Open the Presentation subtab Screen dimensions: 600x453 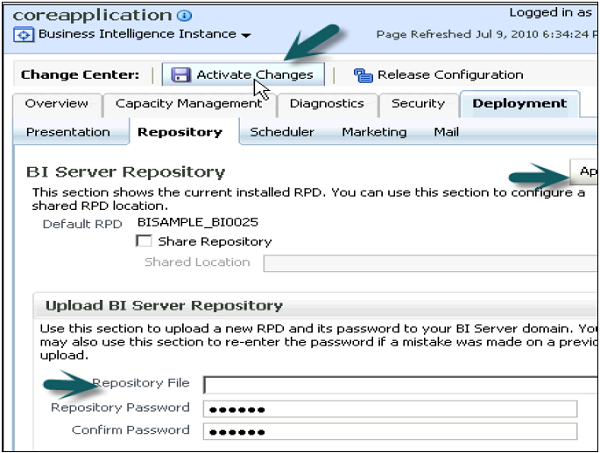68,132
